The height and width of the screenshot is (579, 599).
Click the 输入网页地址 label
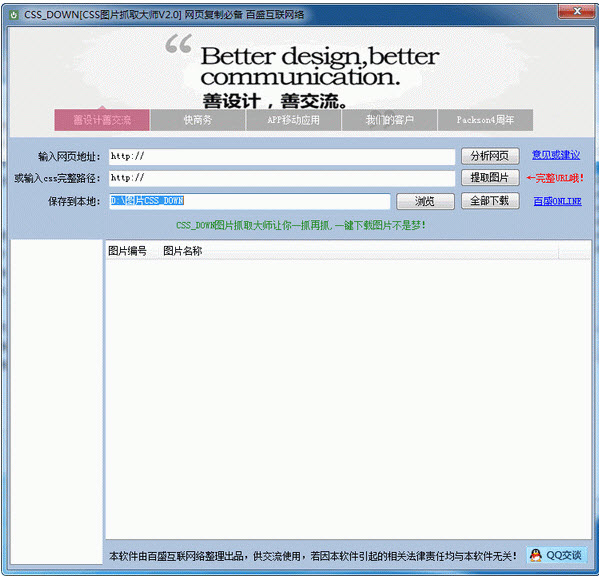(69, 157)
